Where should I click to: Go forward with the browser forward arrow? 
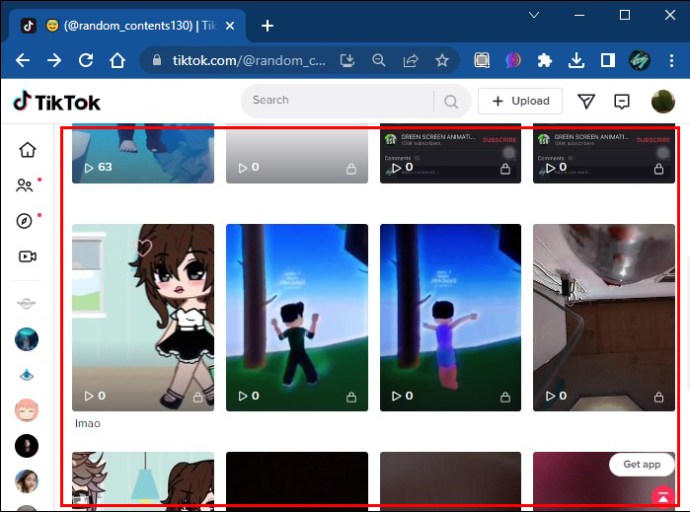[54, 60]
